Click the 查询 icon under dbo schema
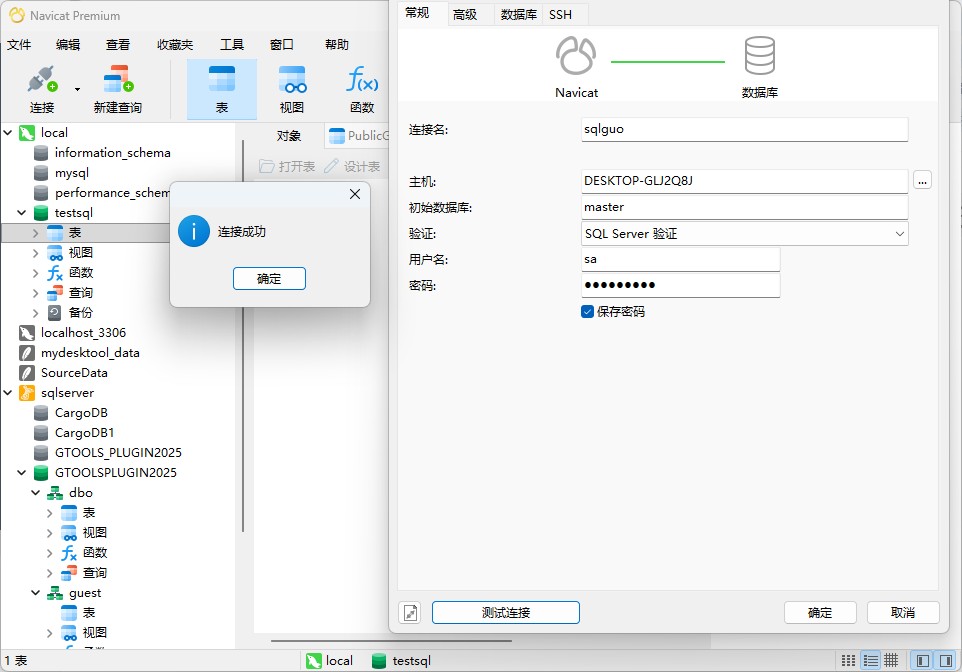Screen dimensions: 962x672 click(69, 573)
